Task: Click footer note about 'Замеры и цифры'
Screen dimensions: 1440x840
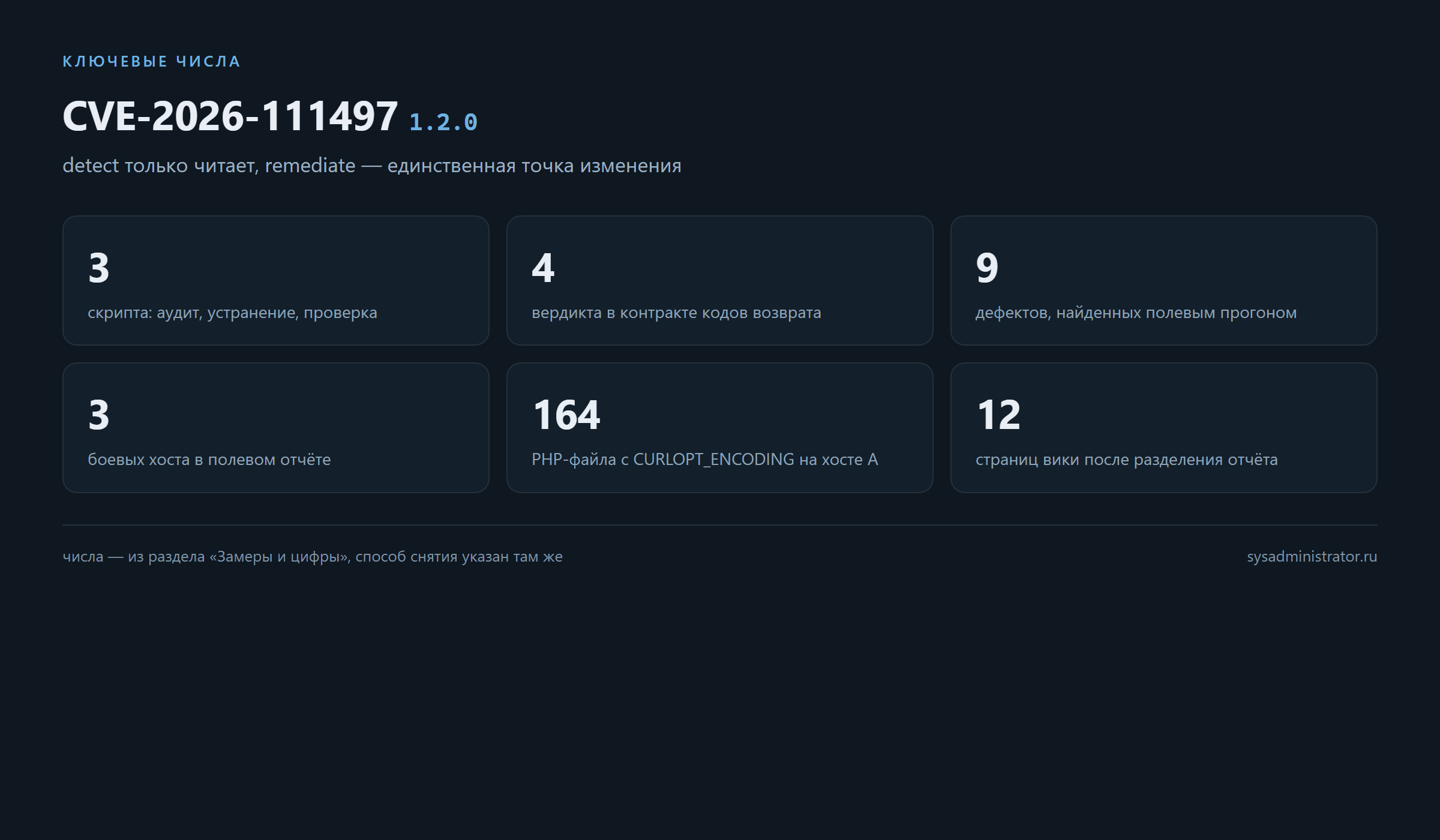Action: pyautogui.click(x=313, y=557)
